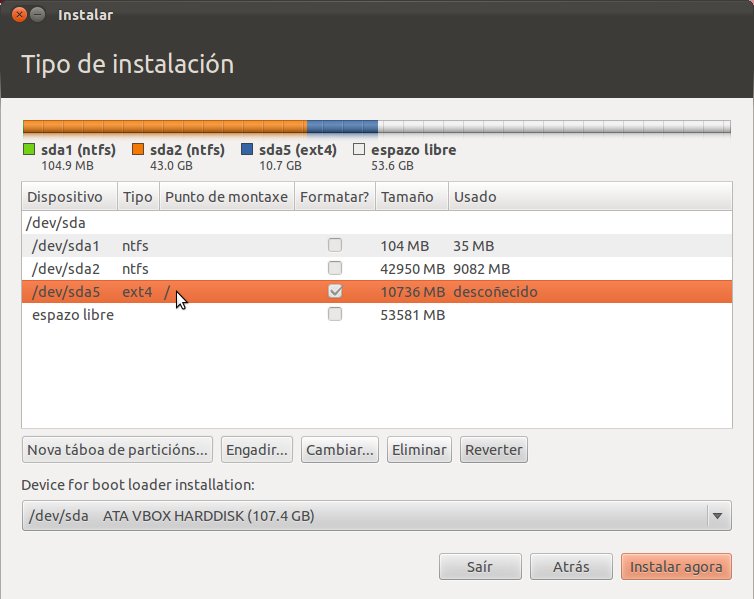Click the Engadir button
The width and height of the screenshot is (754, 599).
[x=257, y=449]
